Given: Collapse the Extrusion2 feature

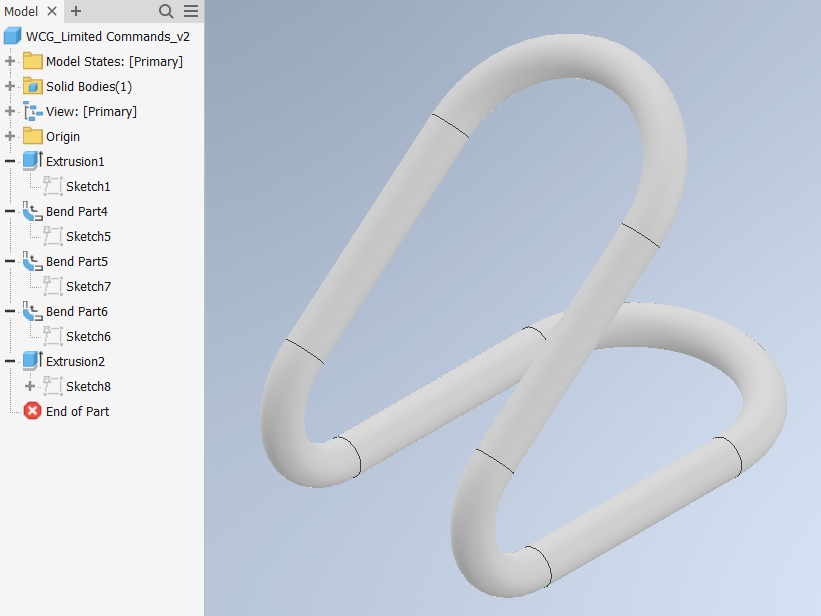Looking at the screenshot, I should click(x=10, y=361).
